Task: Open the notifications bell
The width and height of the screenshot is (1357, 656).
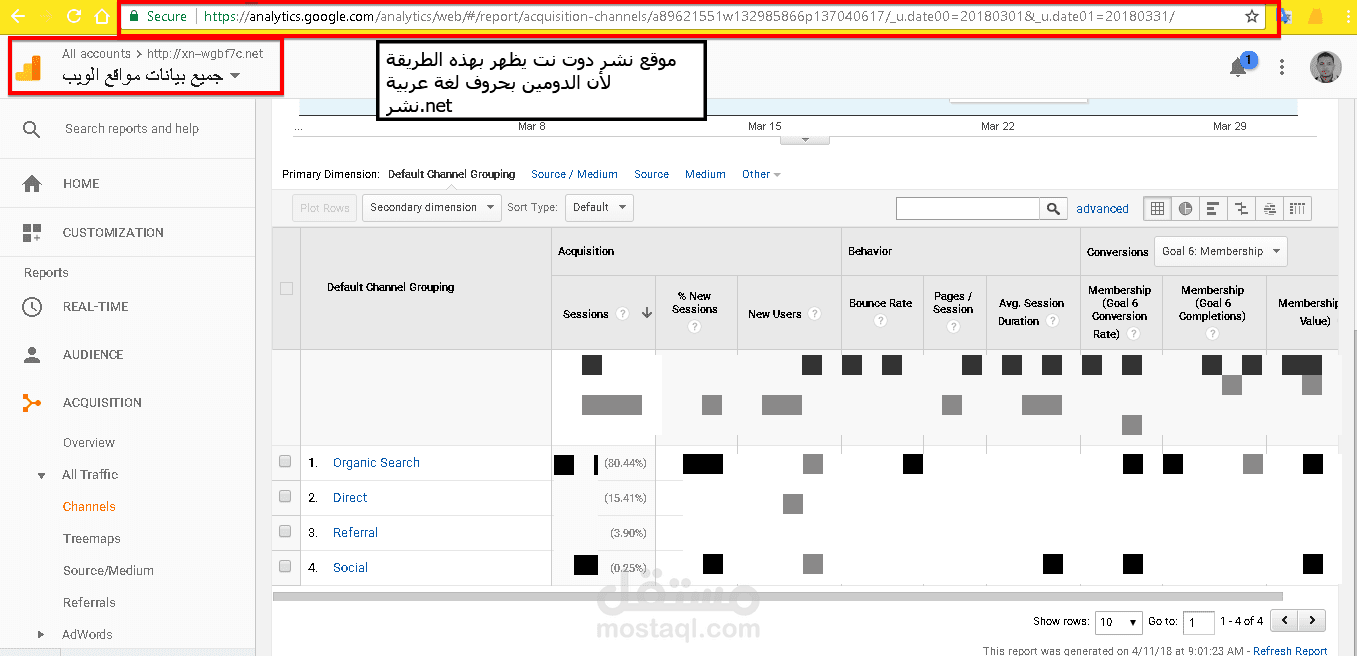Action: pos(1238,67)
